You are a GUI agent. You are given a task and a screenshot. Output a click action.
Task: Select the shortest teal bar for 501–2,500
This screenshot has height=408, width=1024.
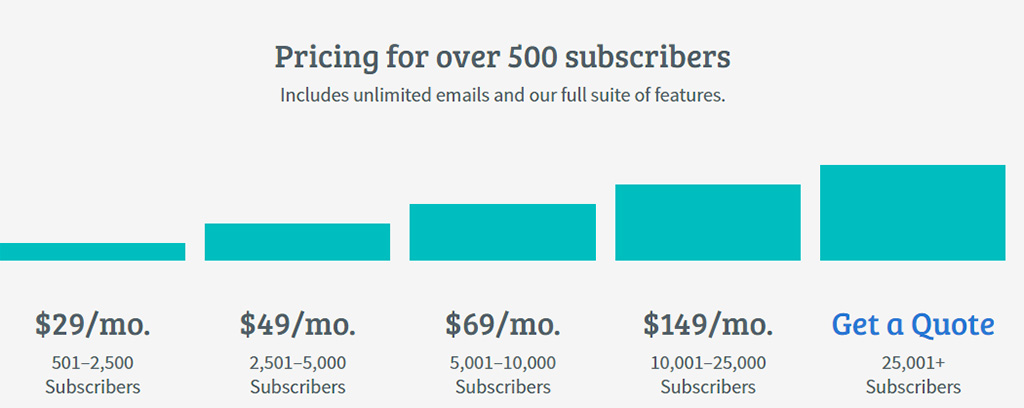[x=92, y=252]
